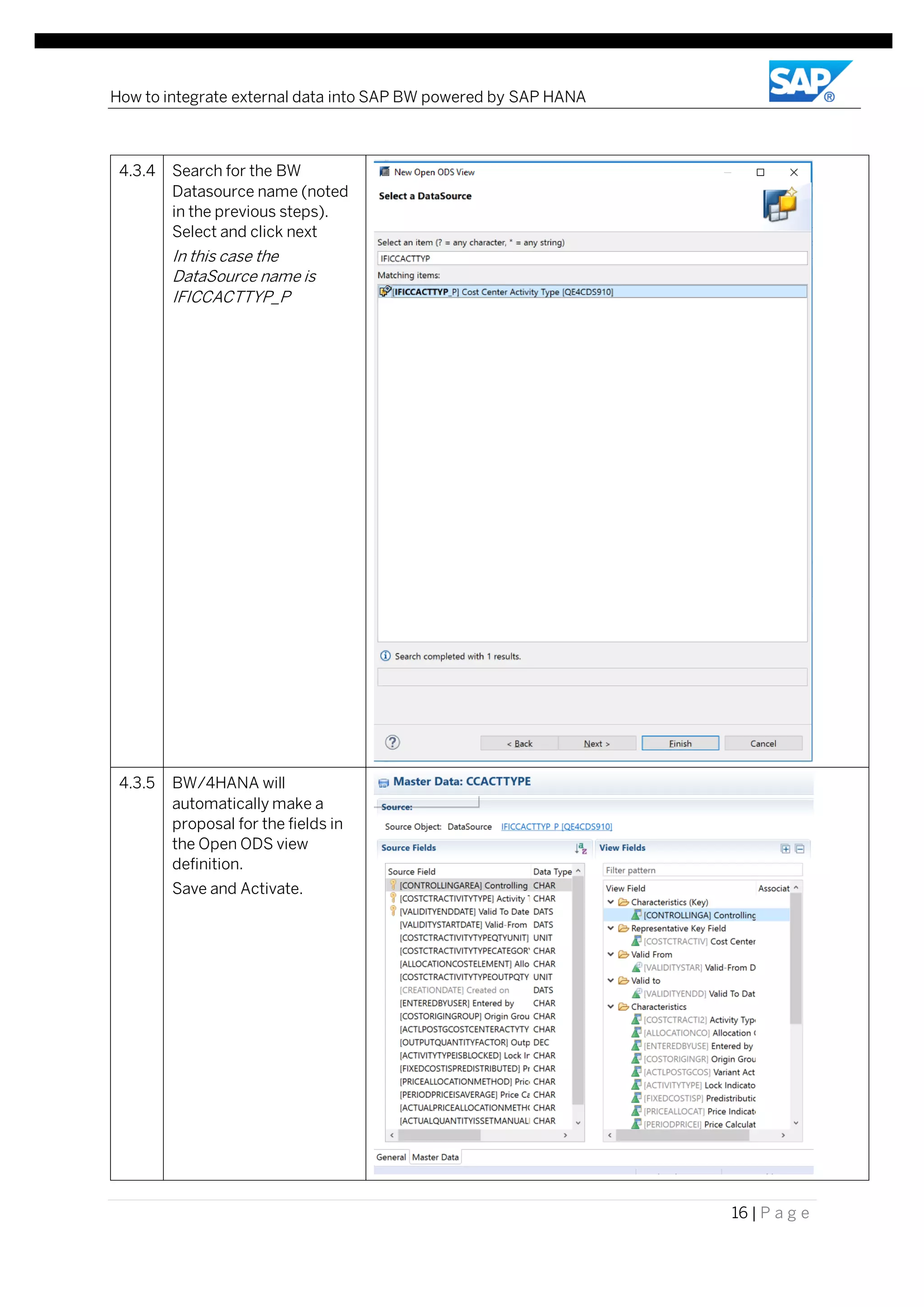Select the IFICCACTTYP_P Cost Center Activity Type item
This screenshot has width=924, height=1307.
[x=592, y=292]
